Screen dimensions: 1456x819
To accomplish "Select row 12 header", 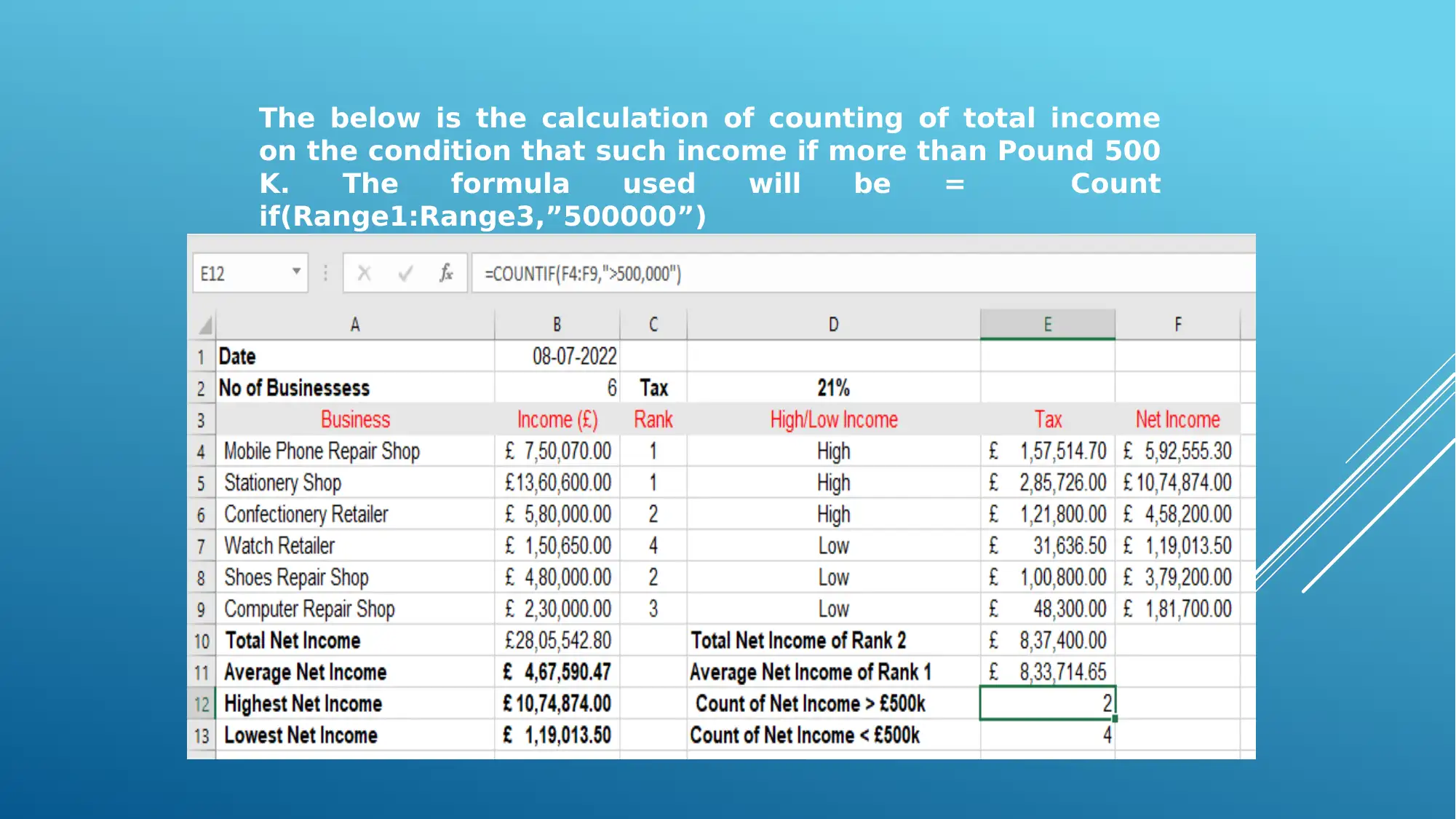I will [x=202, y=704].
